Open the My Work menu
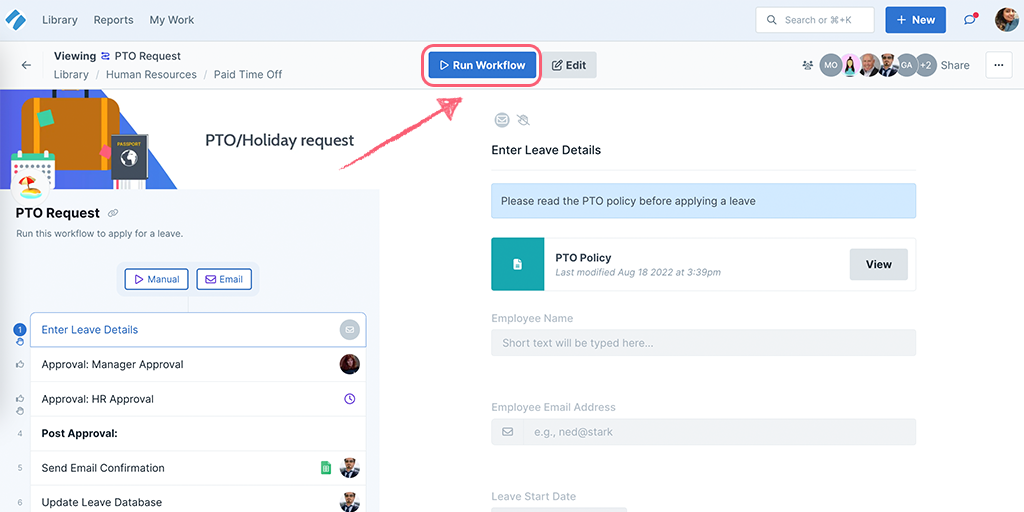Screen dimensions: 1024x512 pos(172,20)
